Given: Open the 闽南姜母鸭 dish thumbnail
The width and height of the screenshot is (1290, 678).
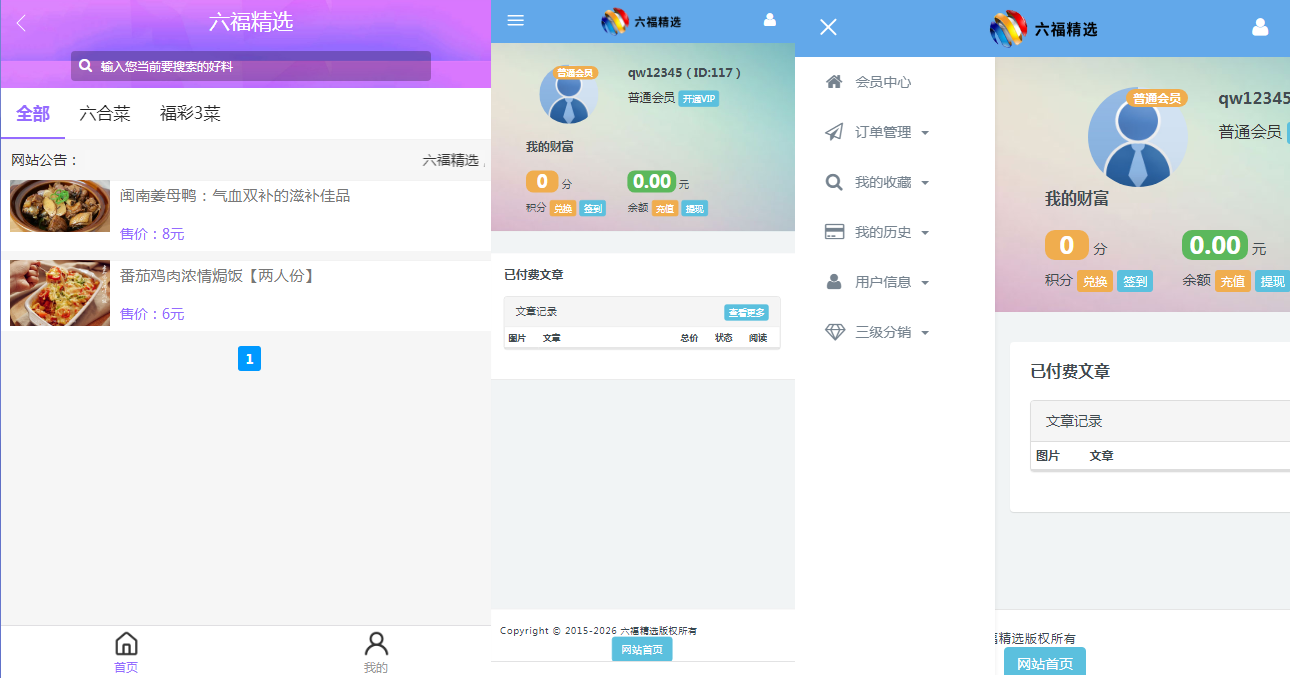Looking at the screenshot, I should point(60,206).
